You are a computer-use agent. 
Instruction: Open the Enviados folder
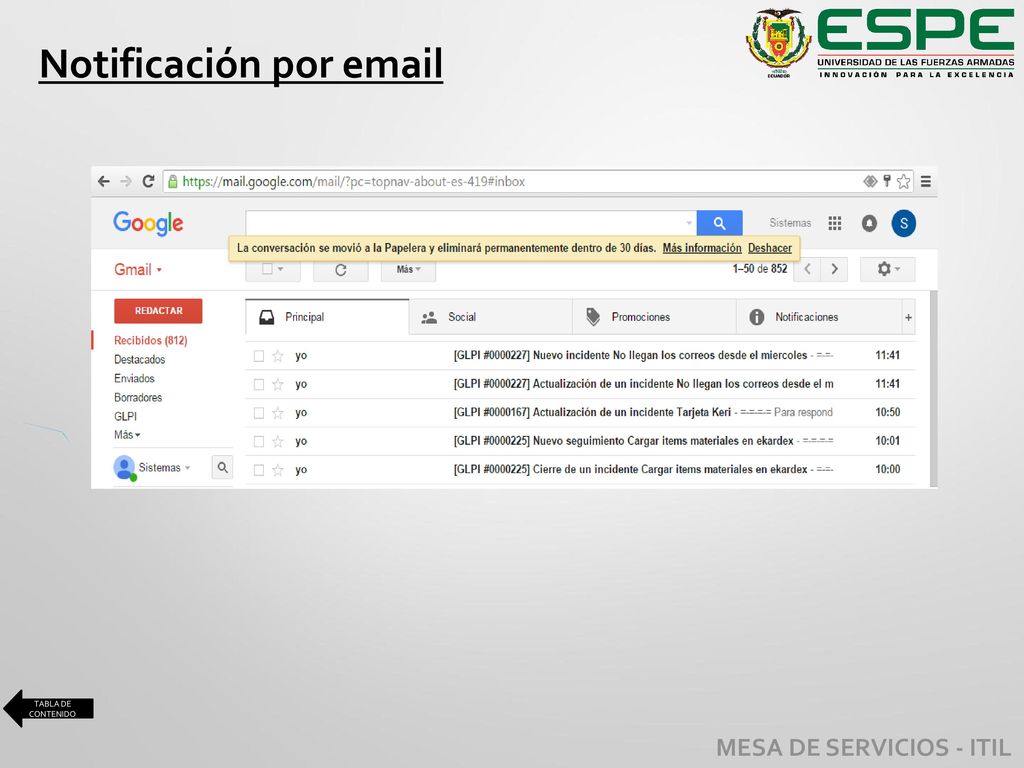tap(135, 378)
